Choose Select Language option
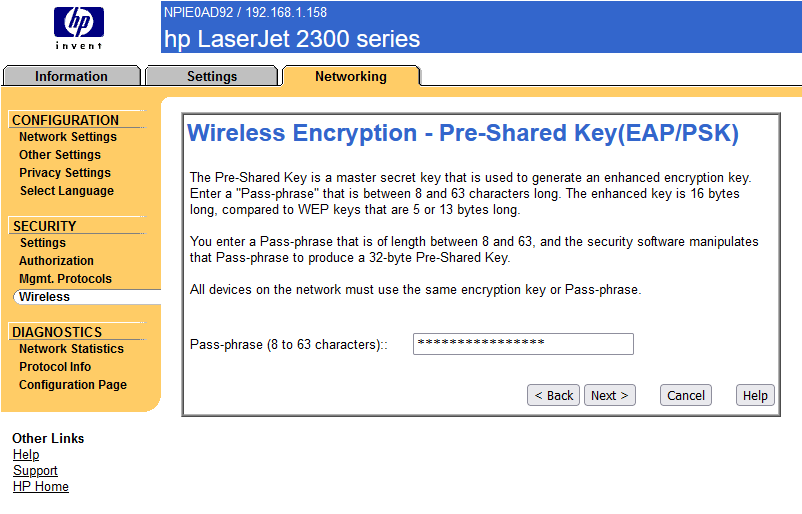This screenshot has height=514, width=802. click(x=66, y=191)
